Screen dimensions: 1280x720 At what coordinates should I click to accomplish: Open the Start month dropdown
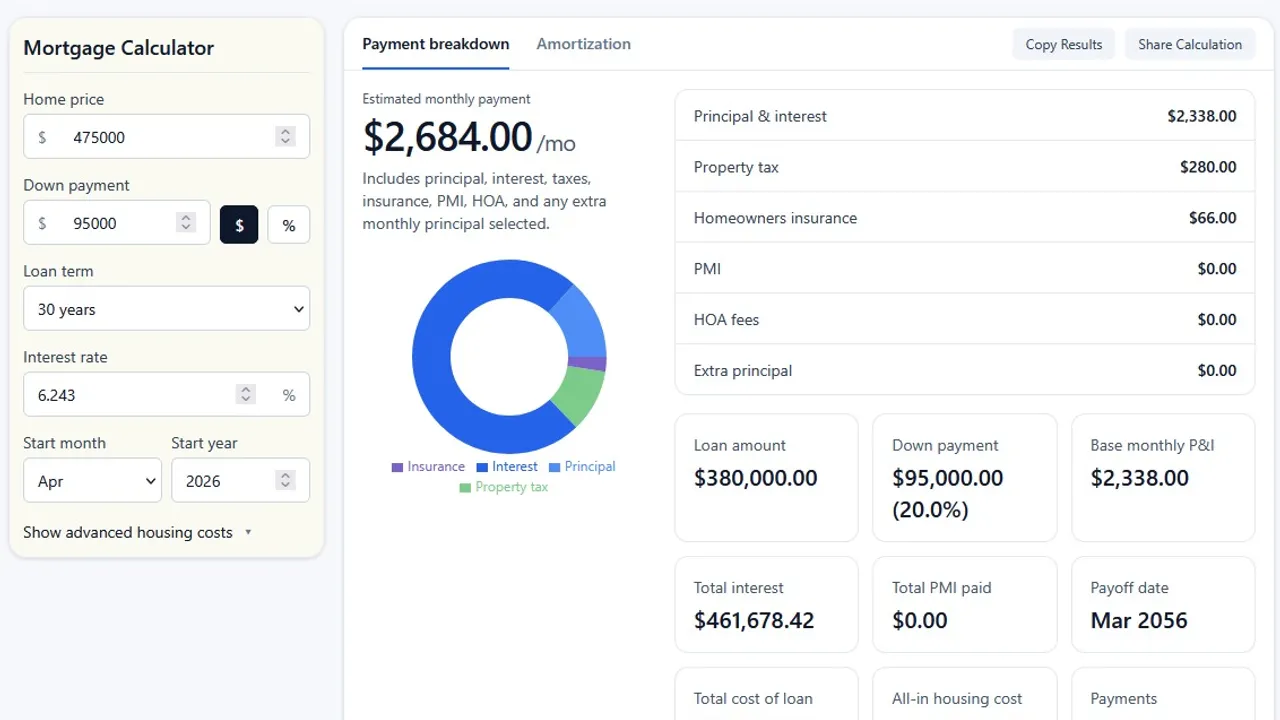pos(92,481)
